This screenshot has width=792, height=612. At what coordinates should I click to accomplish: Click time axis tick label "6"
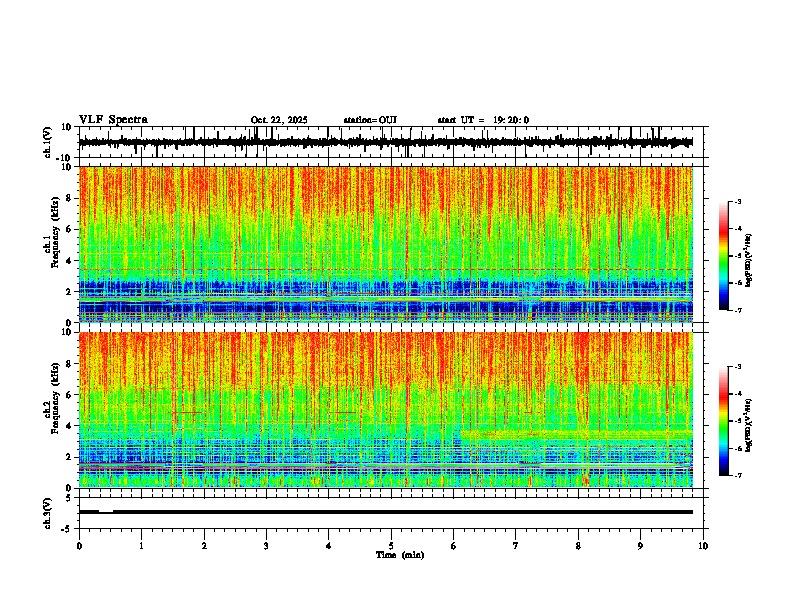pyautogui.click(x=454, y=546)
